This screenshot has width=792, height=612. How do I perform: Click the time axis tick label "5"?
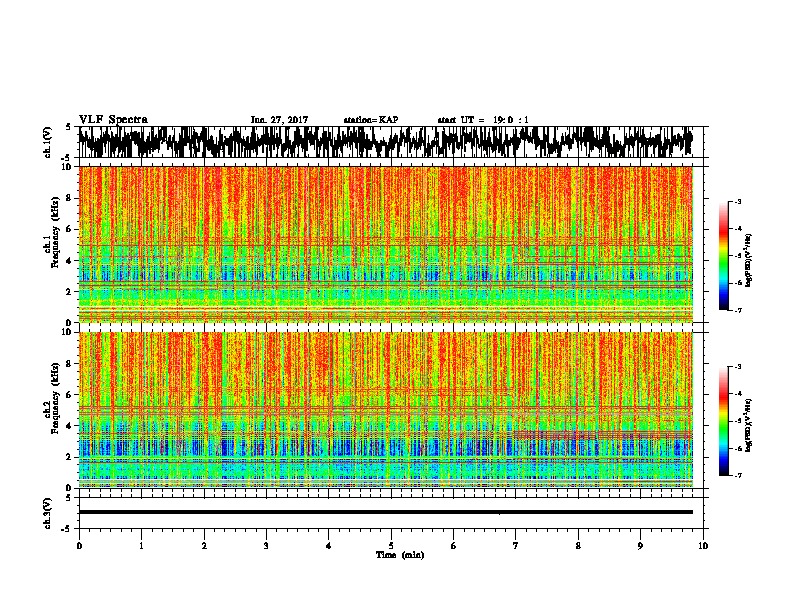tap(391, 546)
